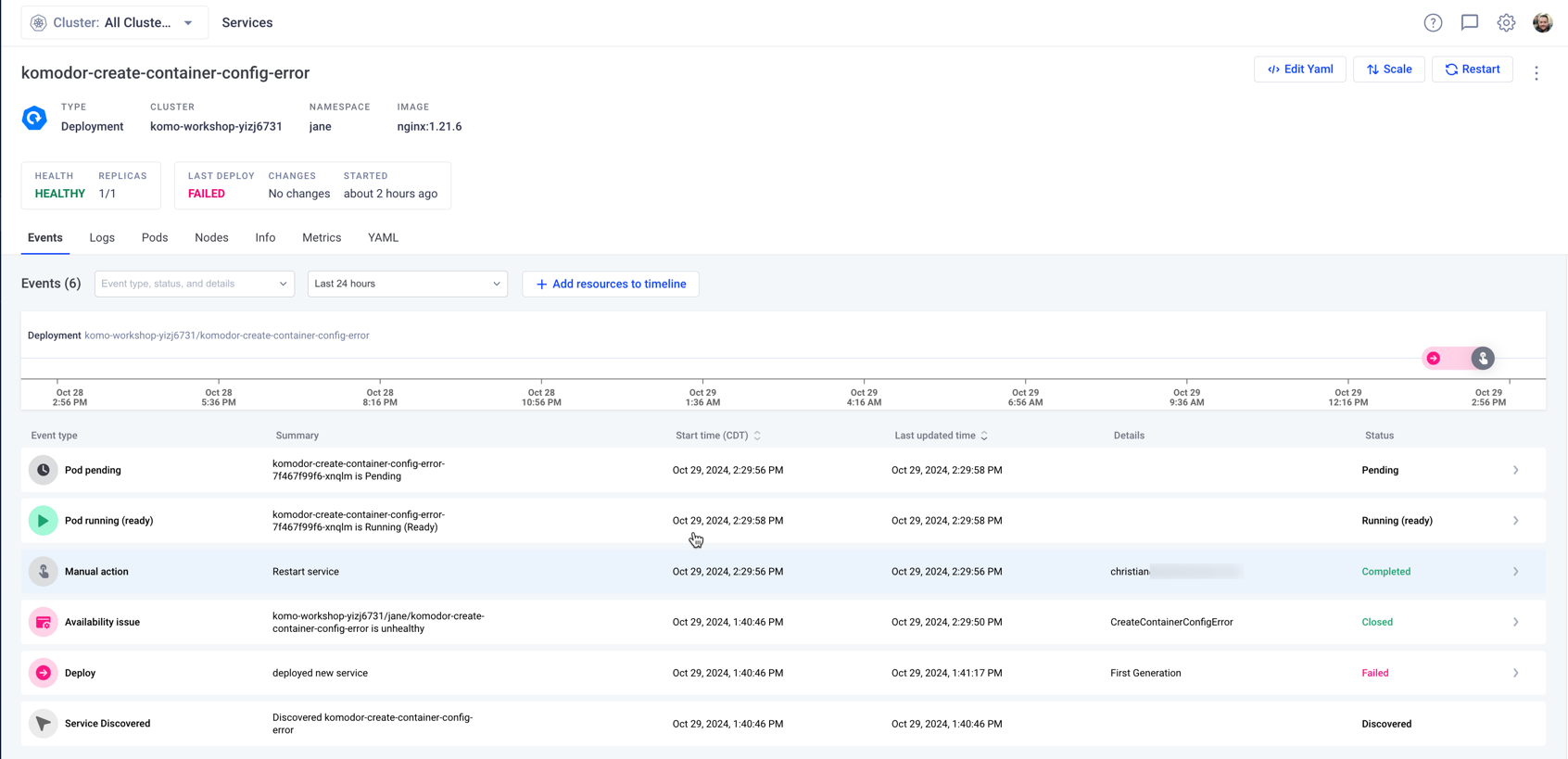This screenshot has height=759, width=1568.
Task: Click the Pod running play icon
Action: click(43, 521)
